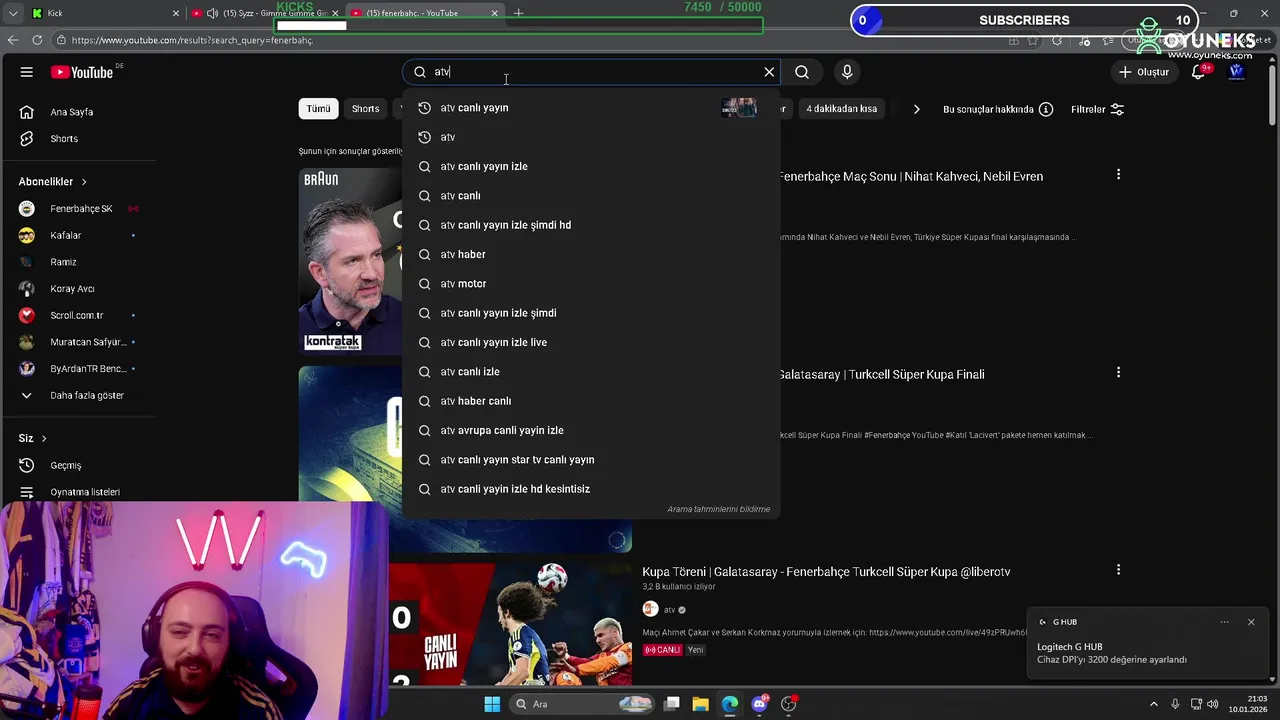This screenshot has width=1280, height=720.
Task: Go to the YouTube home logo
Action: pos(82,72)
